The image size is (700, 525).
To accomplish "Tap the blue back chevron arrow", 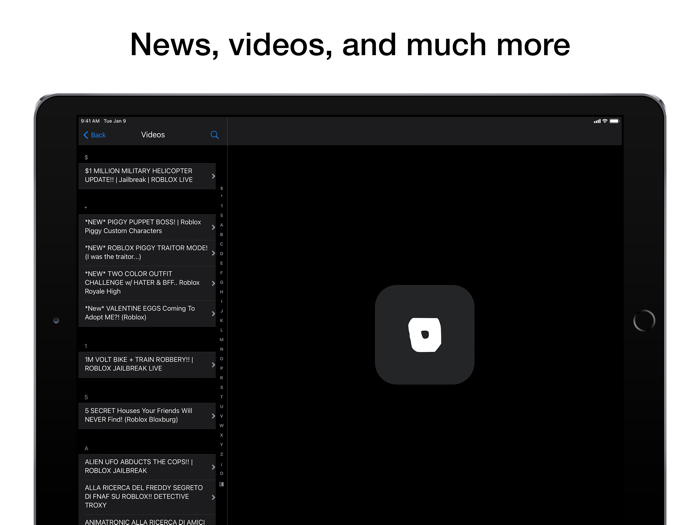I will tap(86, 135).
